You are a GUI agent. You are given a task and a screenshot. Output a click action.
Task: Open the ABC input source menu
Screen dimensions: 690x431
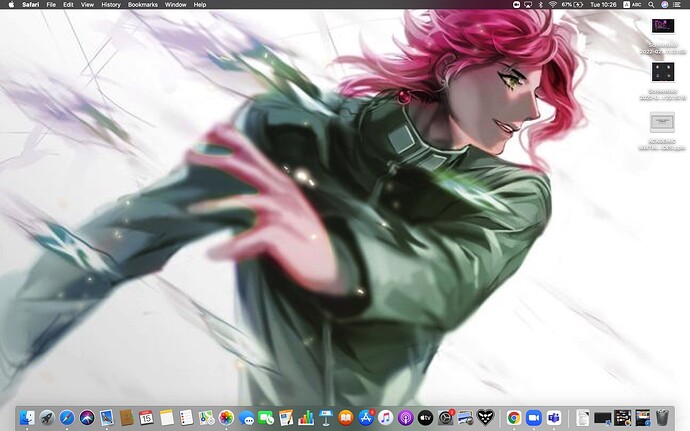pyautogui.click(x=632, y=4)
